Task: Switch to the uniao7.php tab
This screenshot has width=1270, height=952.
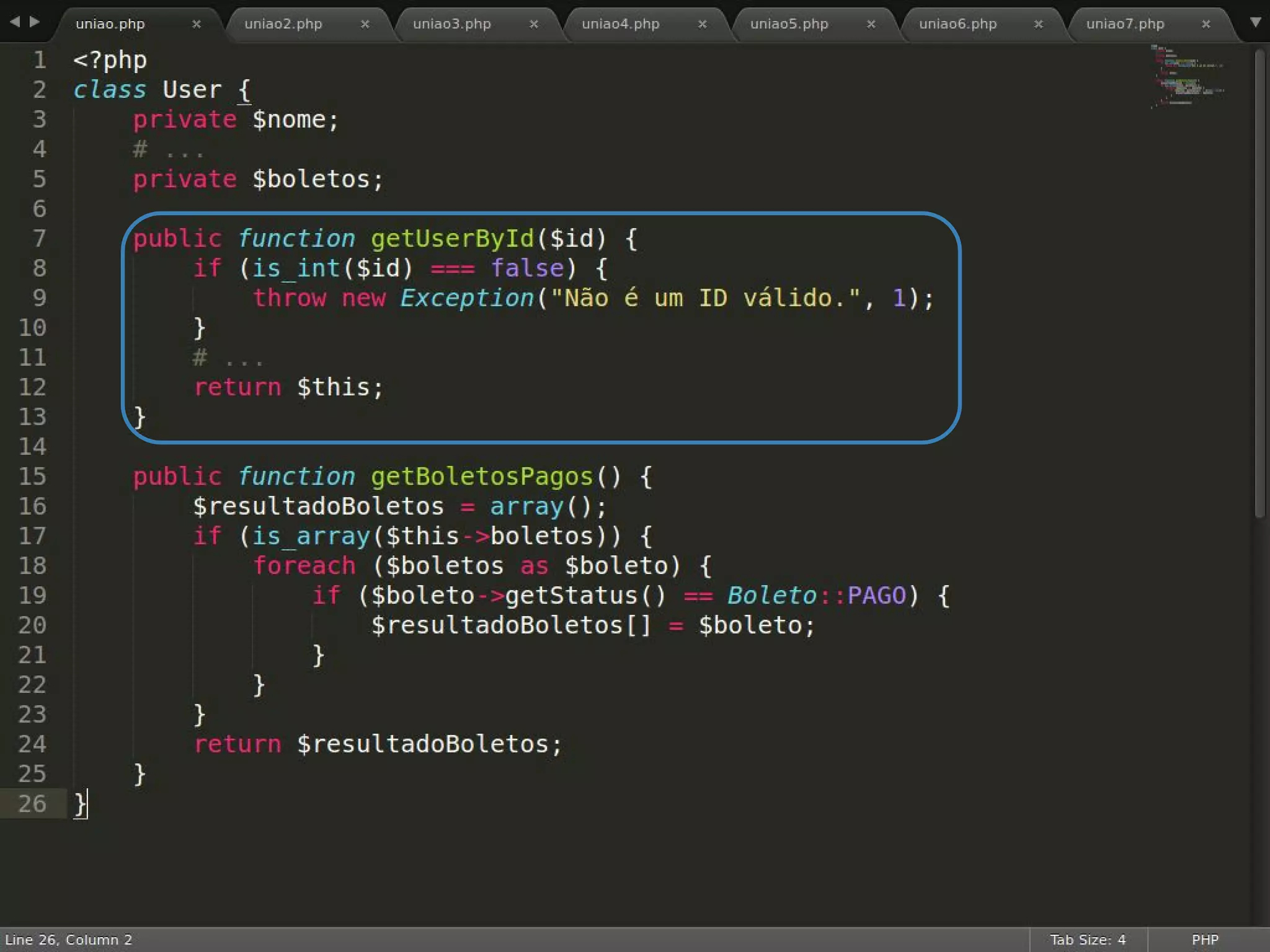Action: tap(1125, 24)
